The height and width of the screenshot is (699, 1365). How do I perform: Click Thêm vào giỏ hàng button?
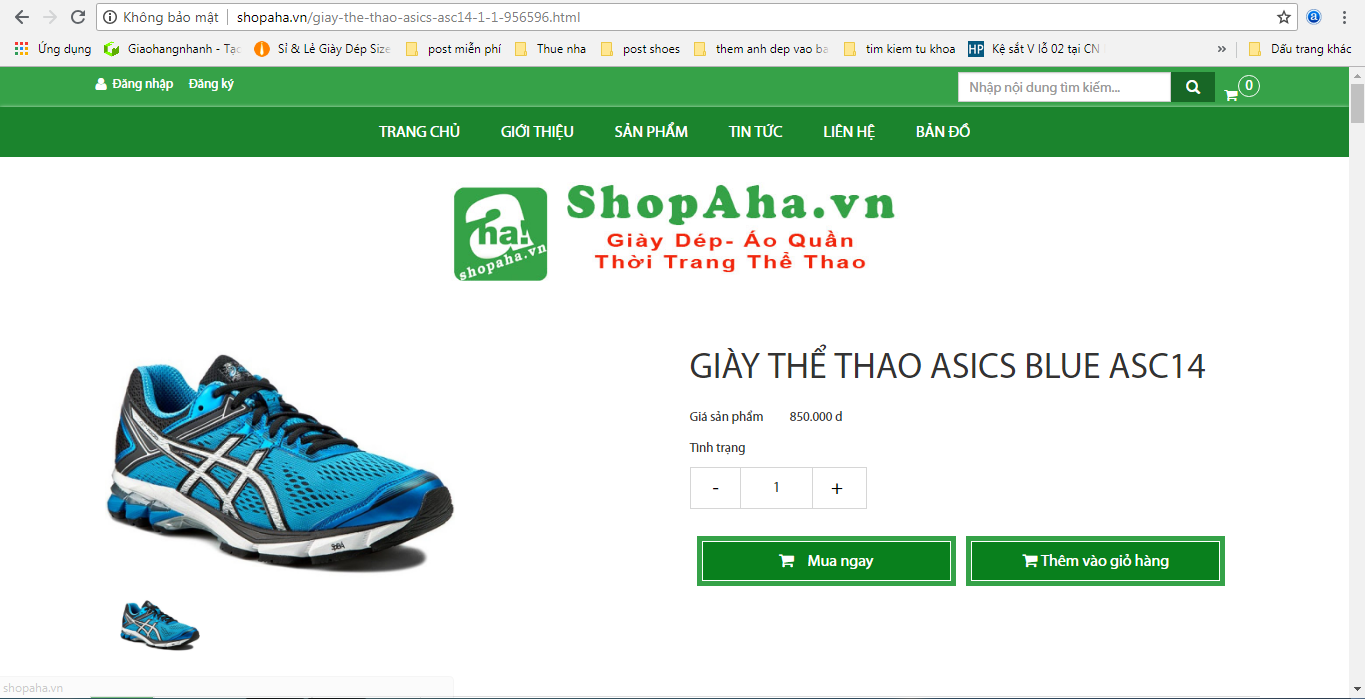[x=1095, y=561]
